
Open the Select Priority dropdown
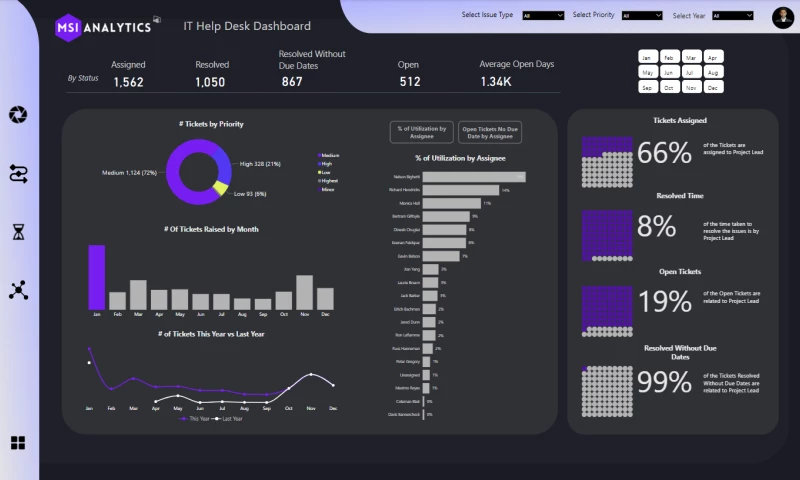point(642,16)
